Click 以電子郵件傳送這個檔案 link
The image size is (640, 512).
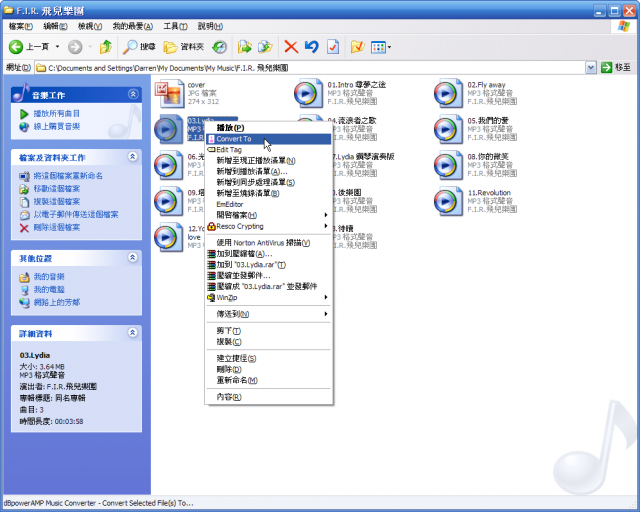[x=76, y=214]
